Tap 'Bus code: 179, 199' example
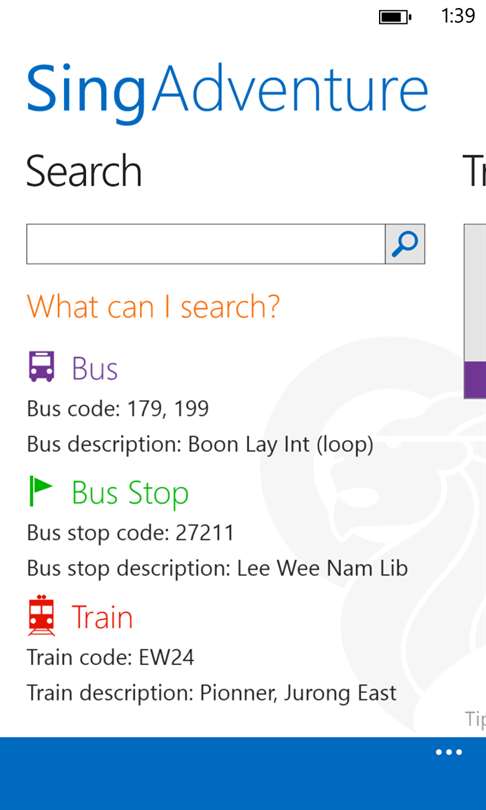 pyautogui.click(x=118, y=409)
